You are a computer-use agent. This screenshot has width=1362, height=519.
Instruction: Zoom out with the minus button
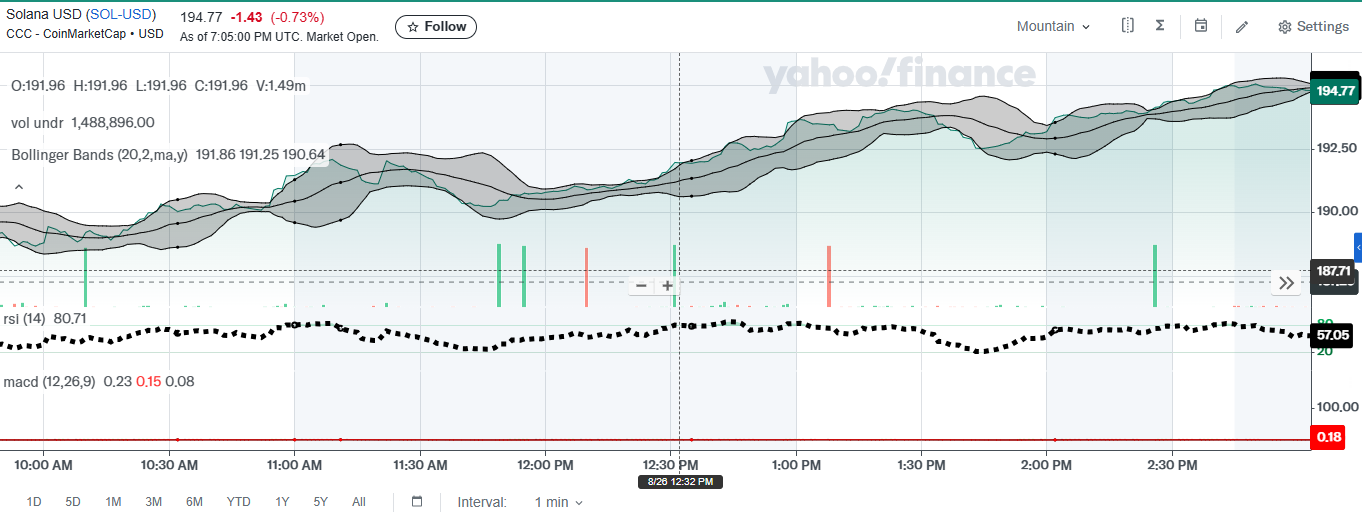[641, 286]
